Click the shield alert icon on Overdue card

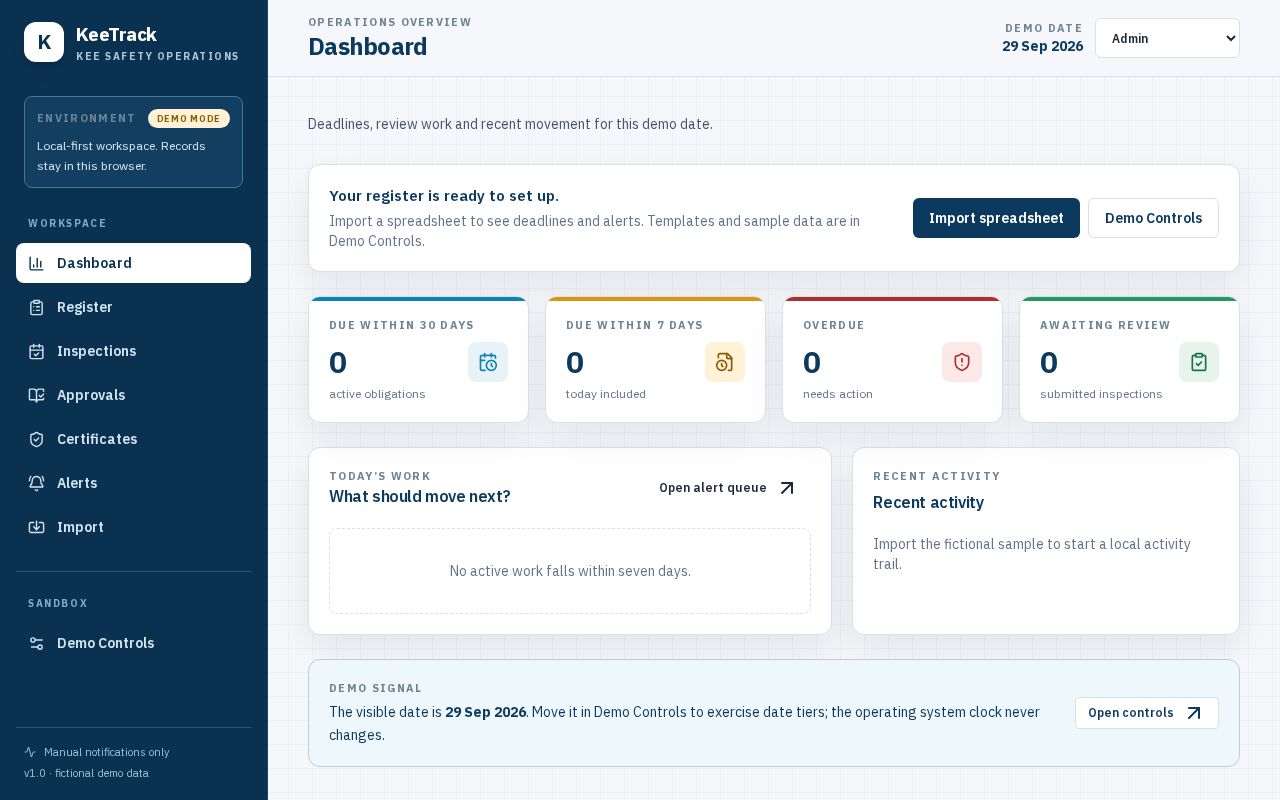[x=962, y=362]
